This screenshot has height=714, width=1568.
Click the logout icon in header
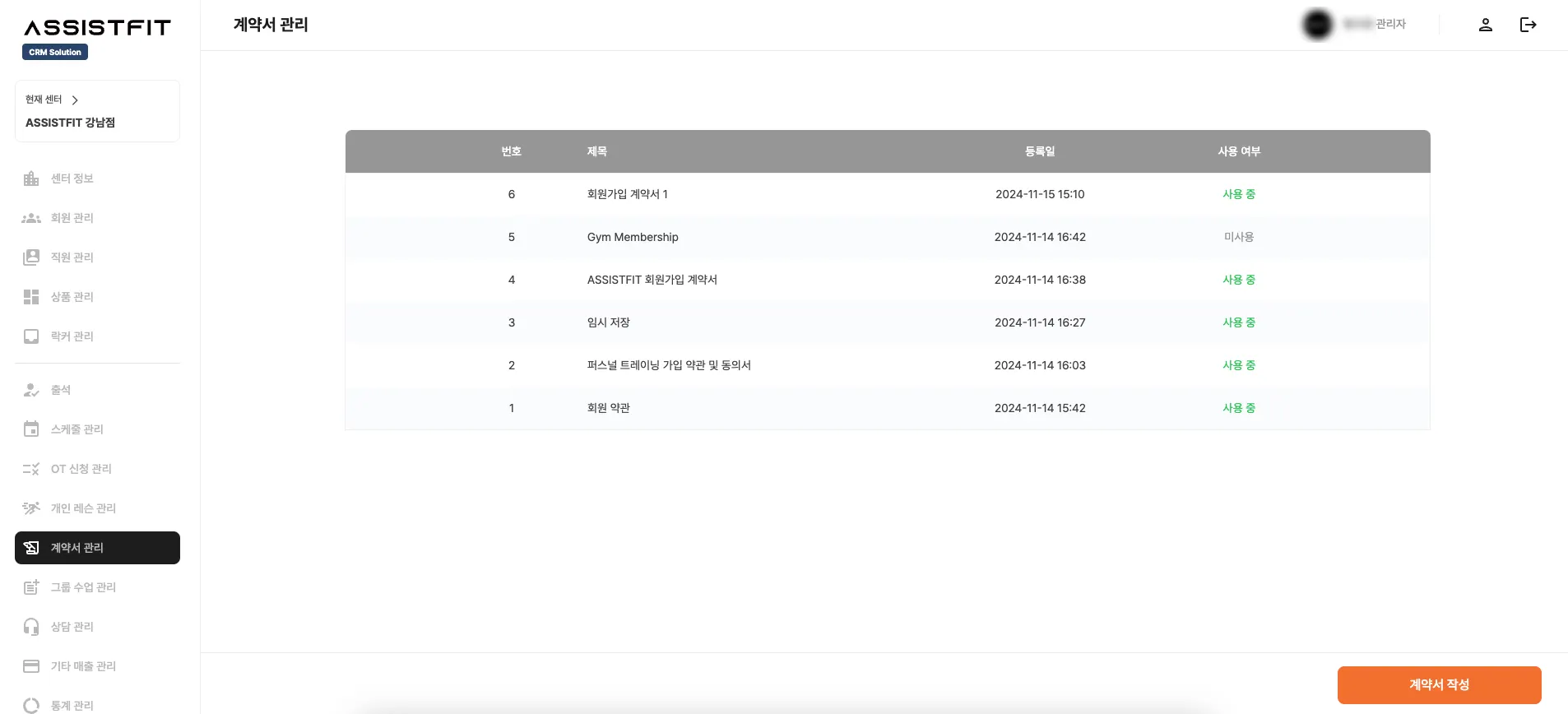(x=1529, y=25)
